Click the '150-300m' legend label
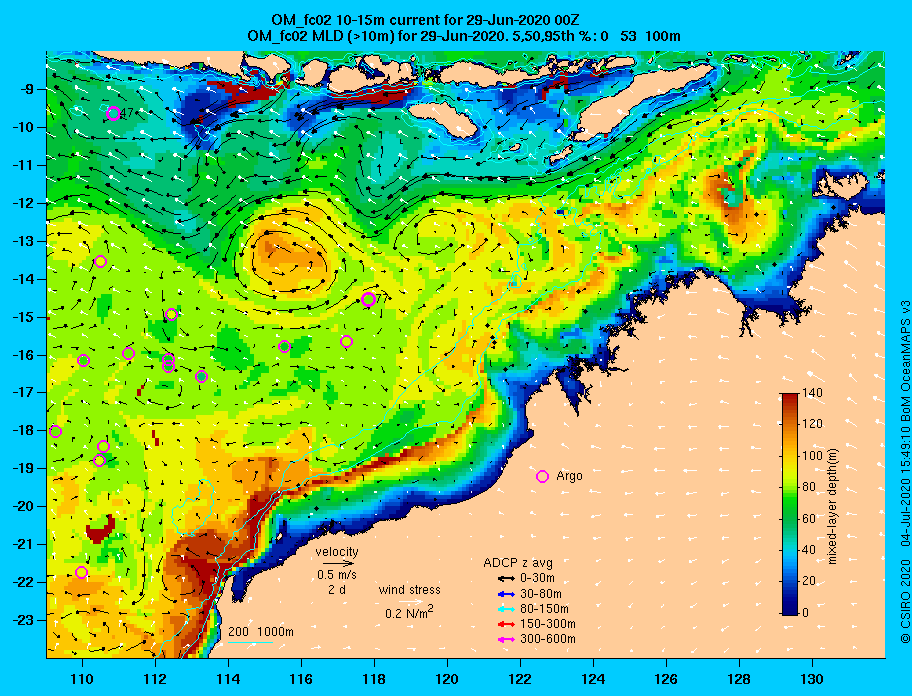 548,624
